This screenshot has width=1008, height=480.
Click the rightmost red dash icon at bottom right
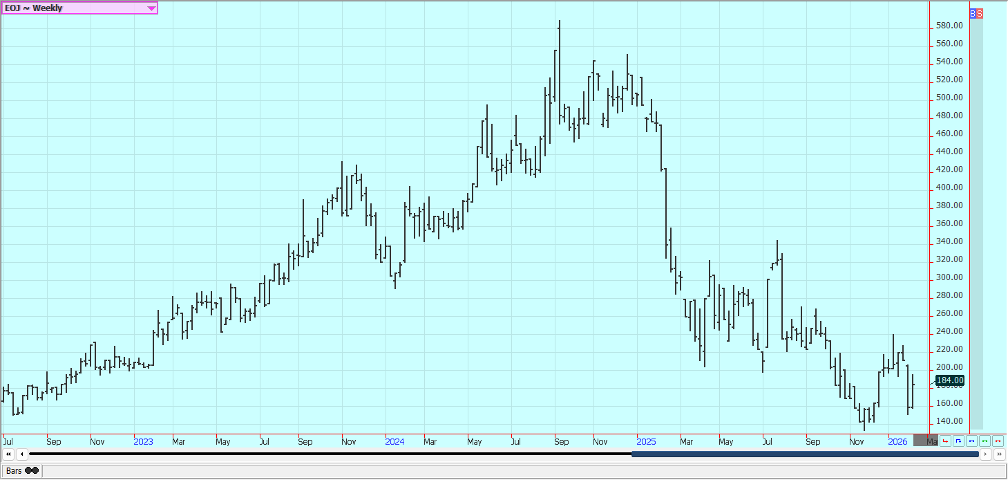(997, 440)
